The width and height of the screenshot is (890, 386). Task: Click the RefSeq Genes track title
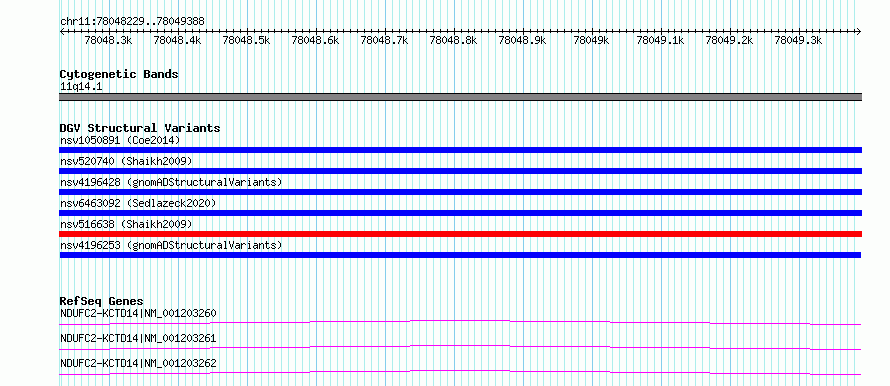(102, 301)
